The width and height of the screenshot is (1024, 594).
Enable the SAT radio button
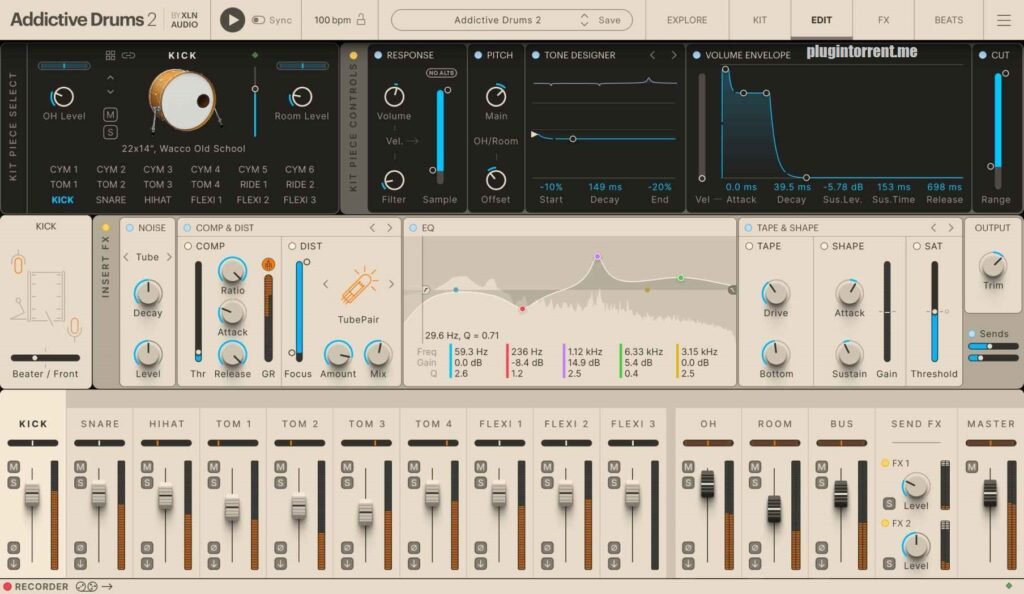tap(917, 246)
